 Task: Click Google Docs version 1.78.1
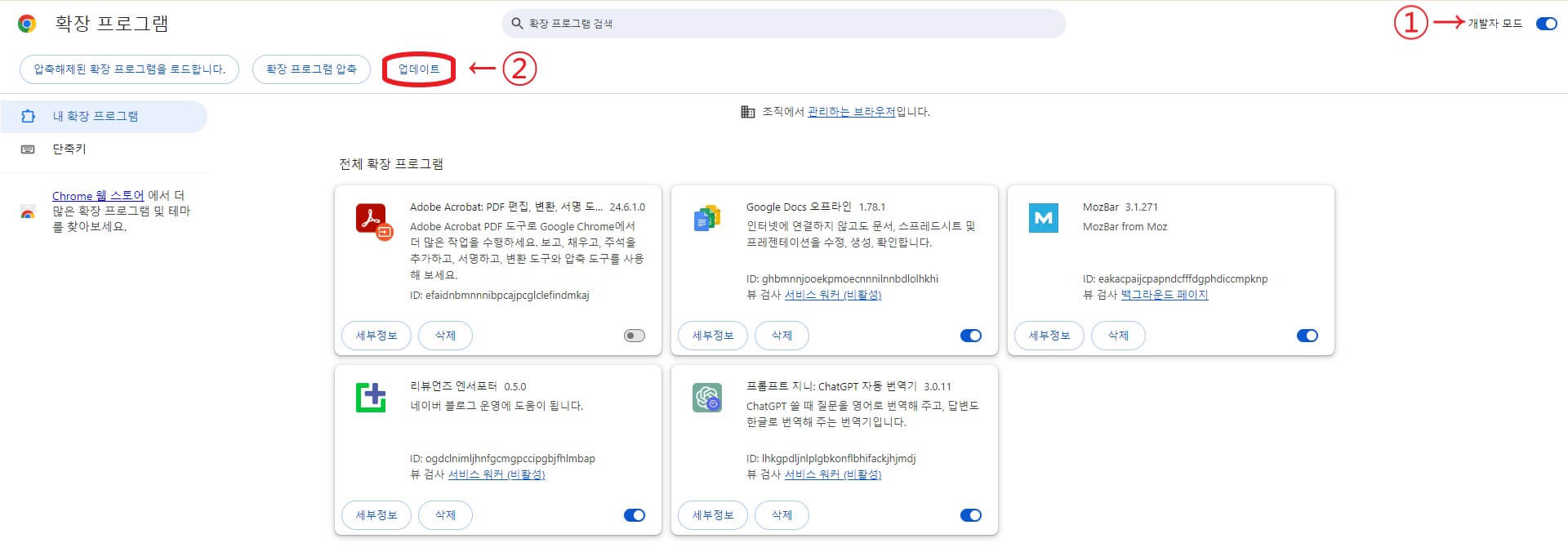click(x=872, y=207)
